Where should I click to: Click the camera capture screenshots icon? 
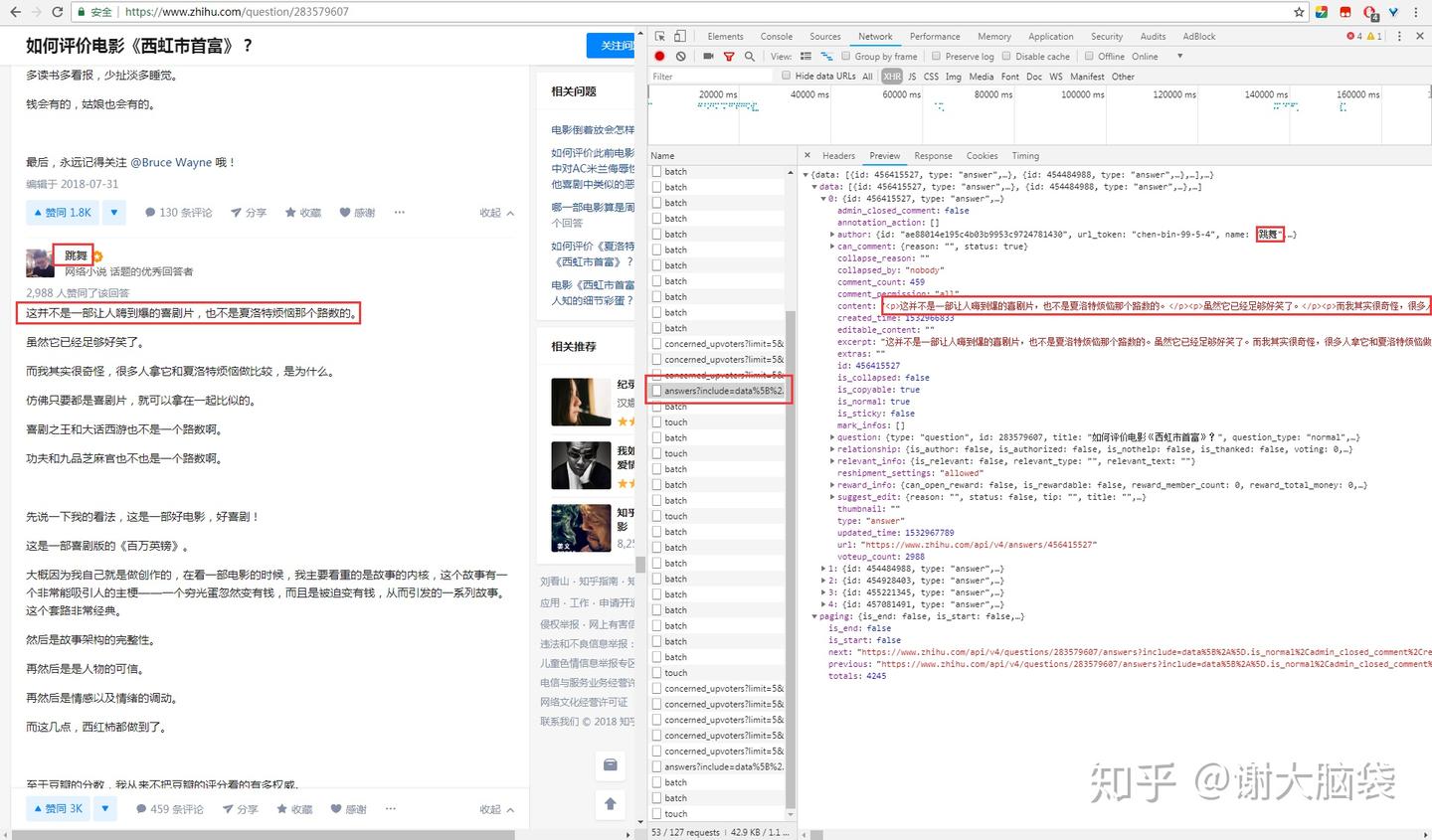(x=709, y=56)
